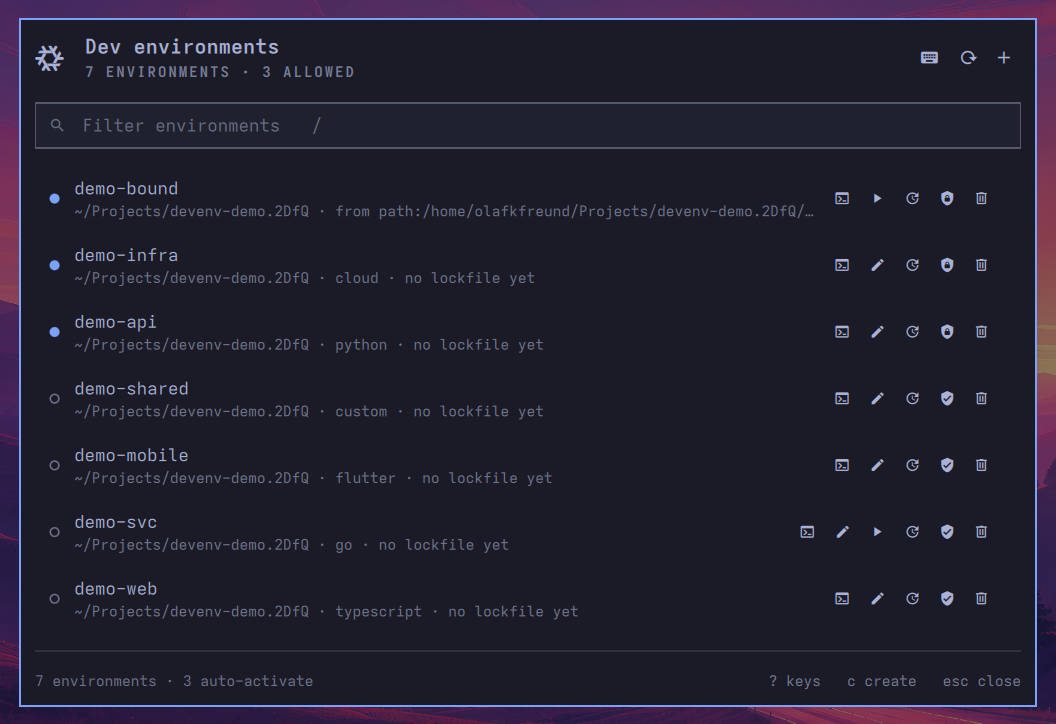1056x724 pixels.
Task: Select the demo-shared environment row name
Action: (x=131, y=389)
